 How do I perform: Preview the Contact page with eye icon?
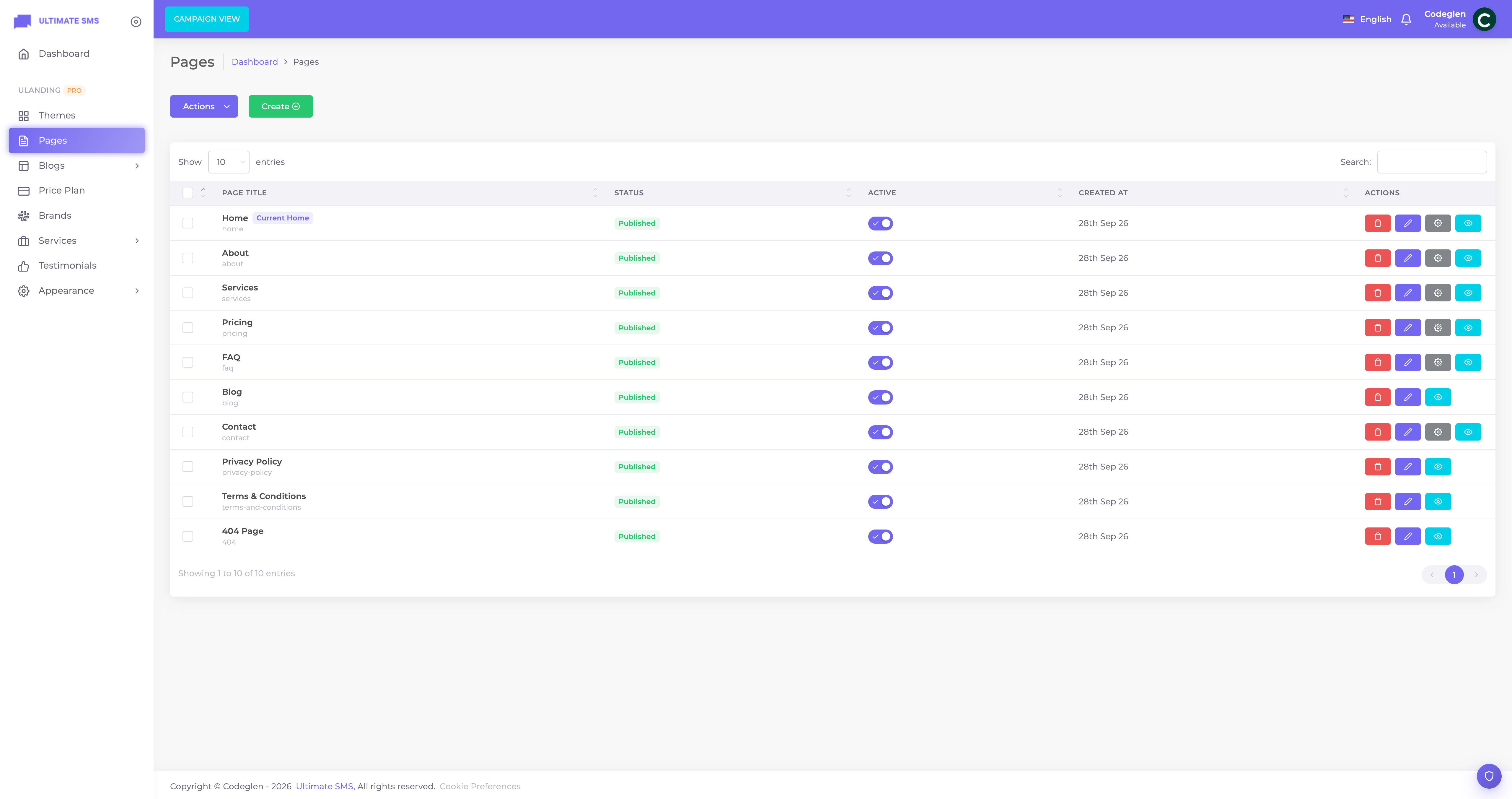1467,432
